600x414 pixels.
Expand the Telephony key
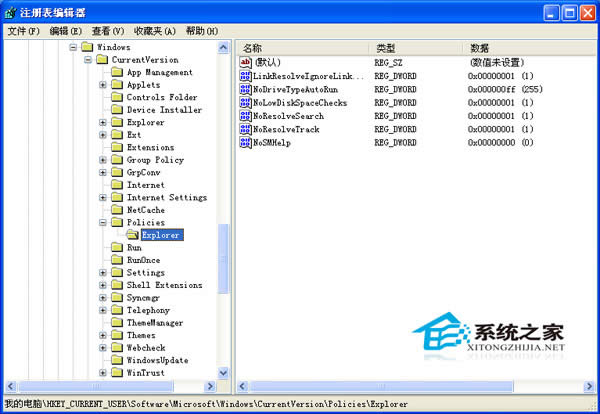[103, 310]
